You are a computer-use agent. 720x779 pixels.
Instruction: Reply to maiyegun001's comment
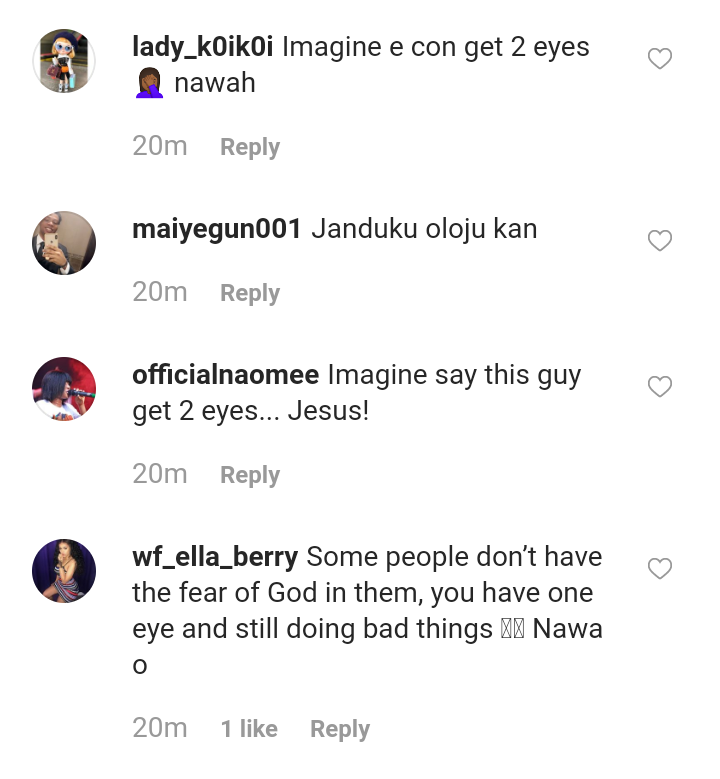pos(250,293)
